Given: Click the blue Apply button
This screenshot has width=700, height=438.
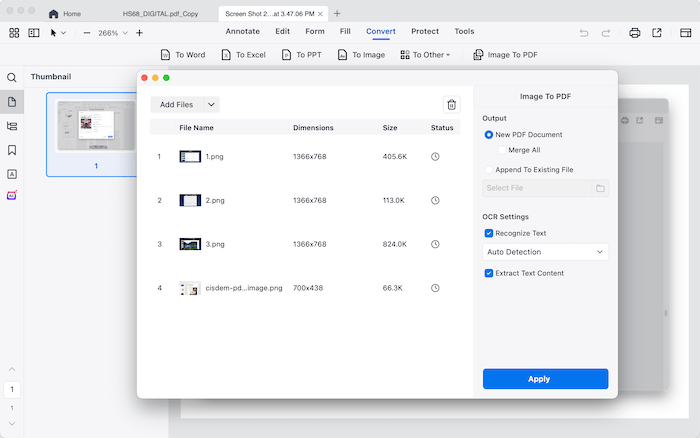Looking at the screenshot, I should point(545,379).
